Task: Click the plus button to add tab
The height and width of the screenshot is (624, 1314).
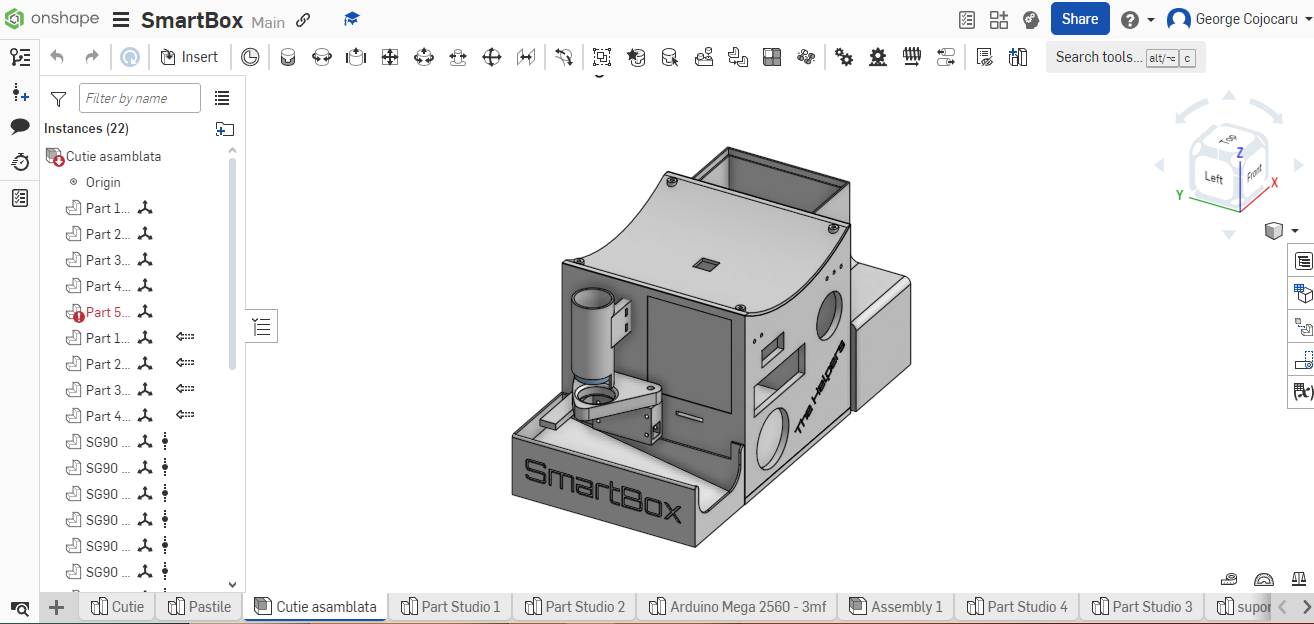Action: click(x=57, y=607)
